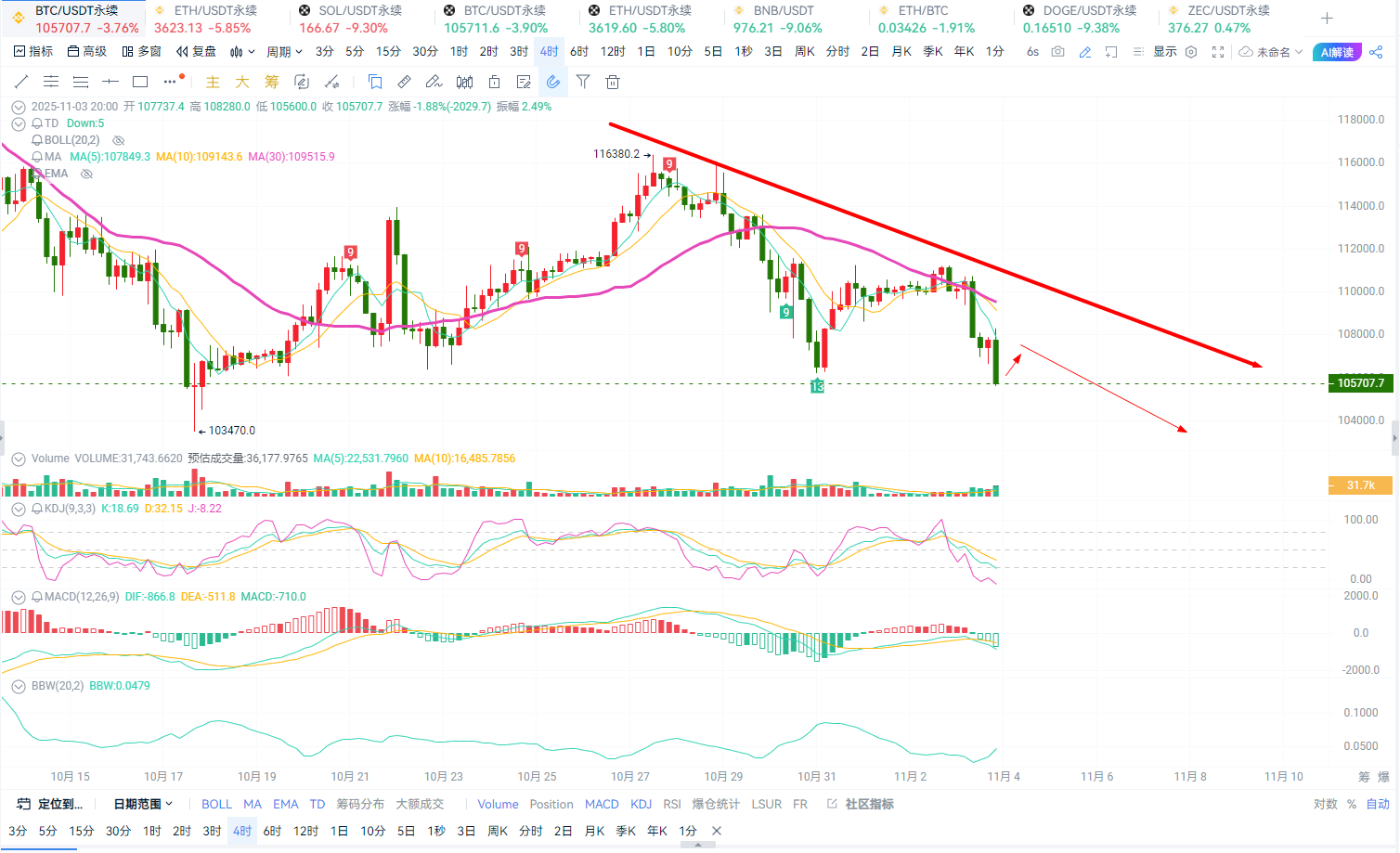
Task: Click the share icon beside AI解读
Action: 1377,52
